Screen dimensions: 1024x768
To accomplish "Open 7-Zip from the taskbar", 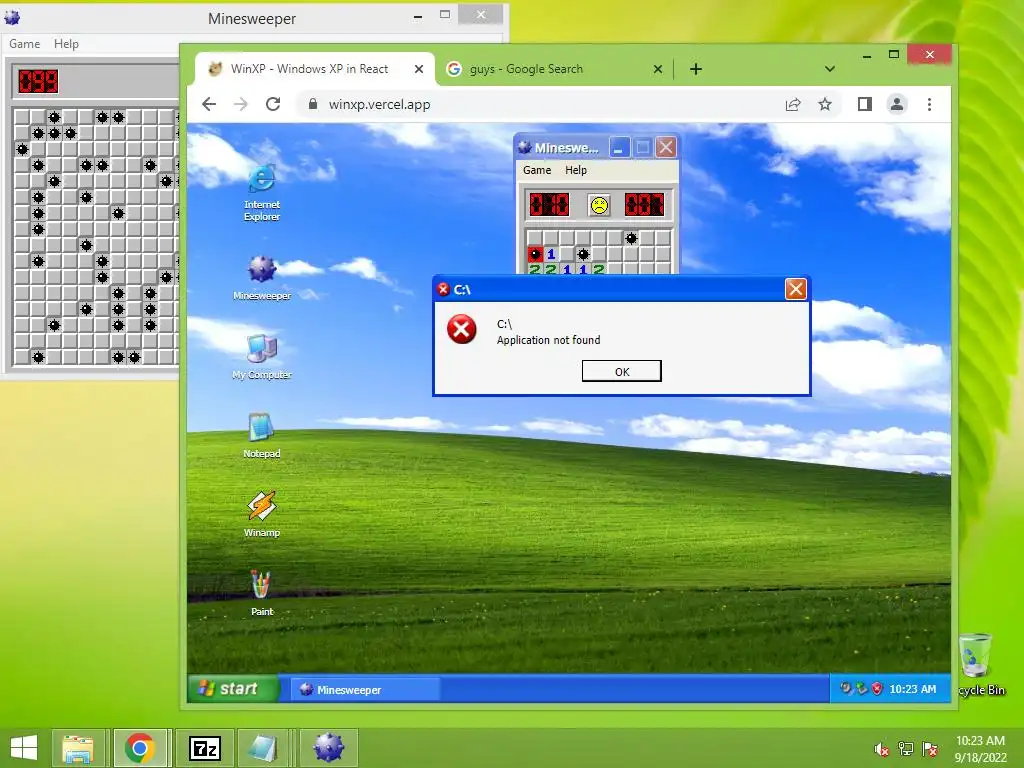I will [x=204, y=748].
